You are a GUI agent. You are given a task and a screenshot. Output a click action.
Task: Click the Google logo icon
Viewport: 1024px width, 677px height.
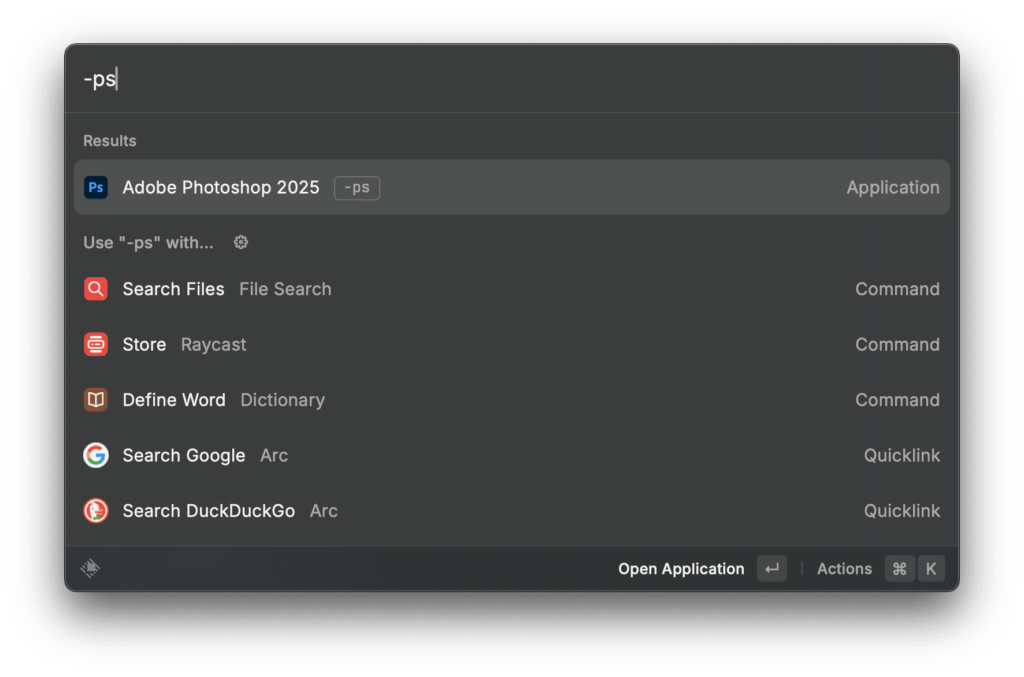click(96, 455)
